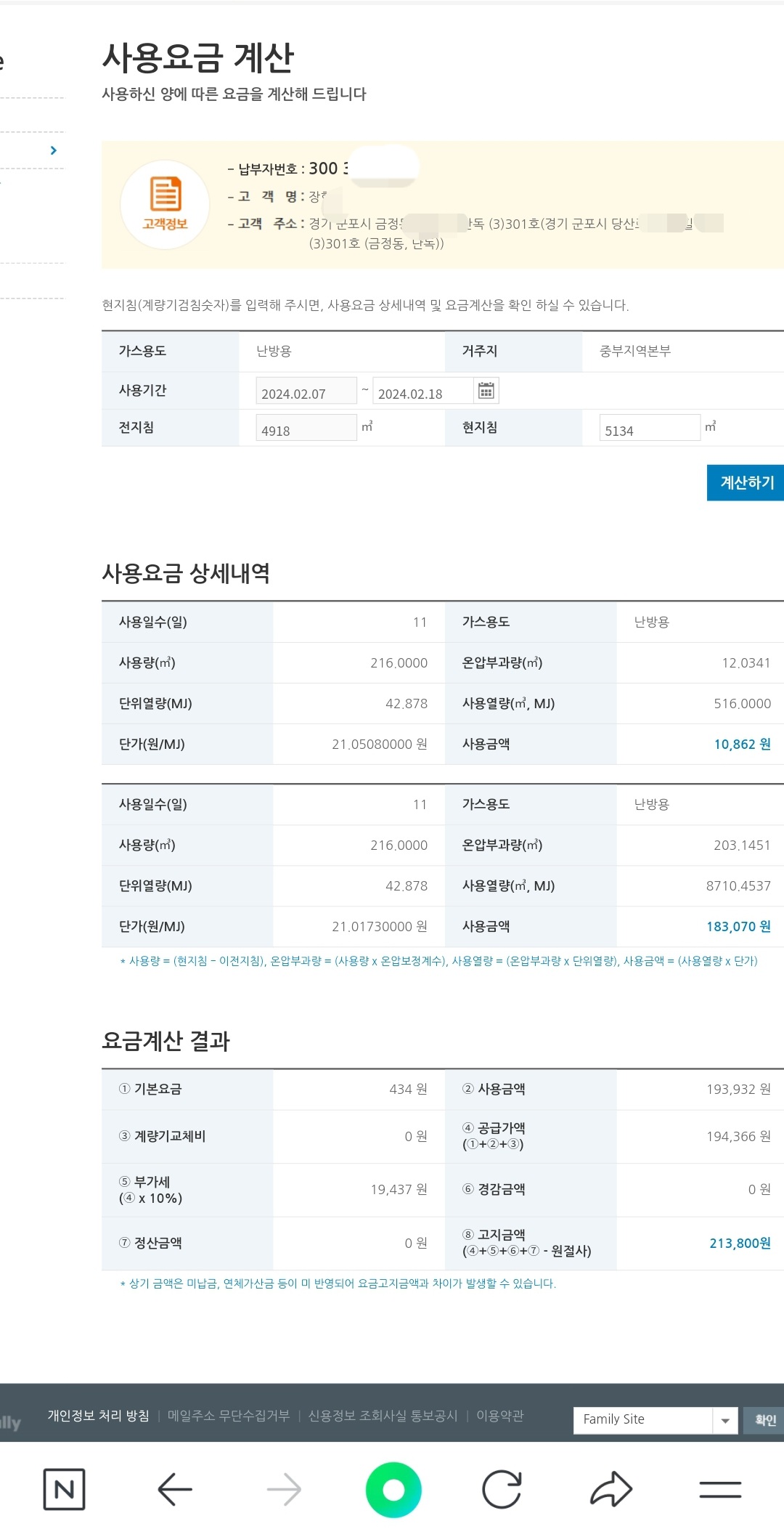The height and width of the screenshot is (1537, 784).
Task: Expand the sidebar chevron arrow
Action: click(x=53, y=150)
